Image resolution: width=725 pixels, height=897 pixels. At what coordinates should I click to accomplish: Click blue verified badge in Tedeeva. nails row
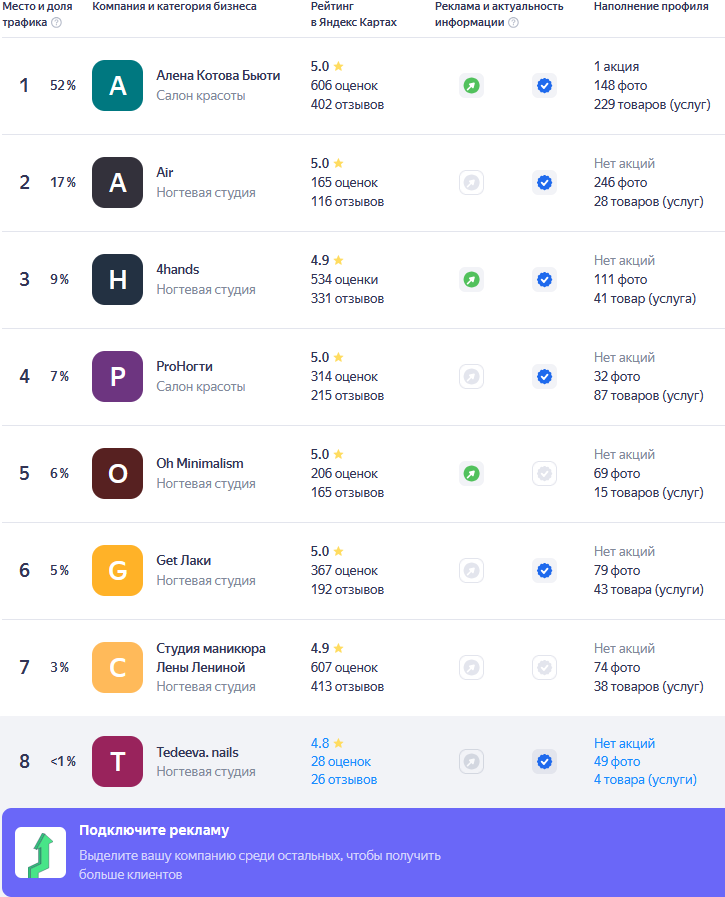tap(544, 762)
